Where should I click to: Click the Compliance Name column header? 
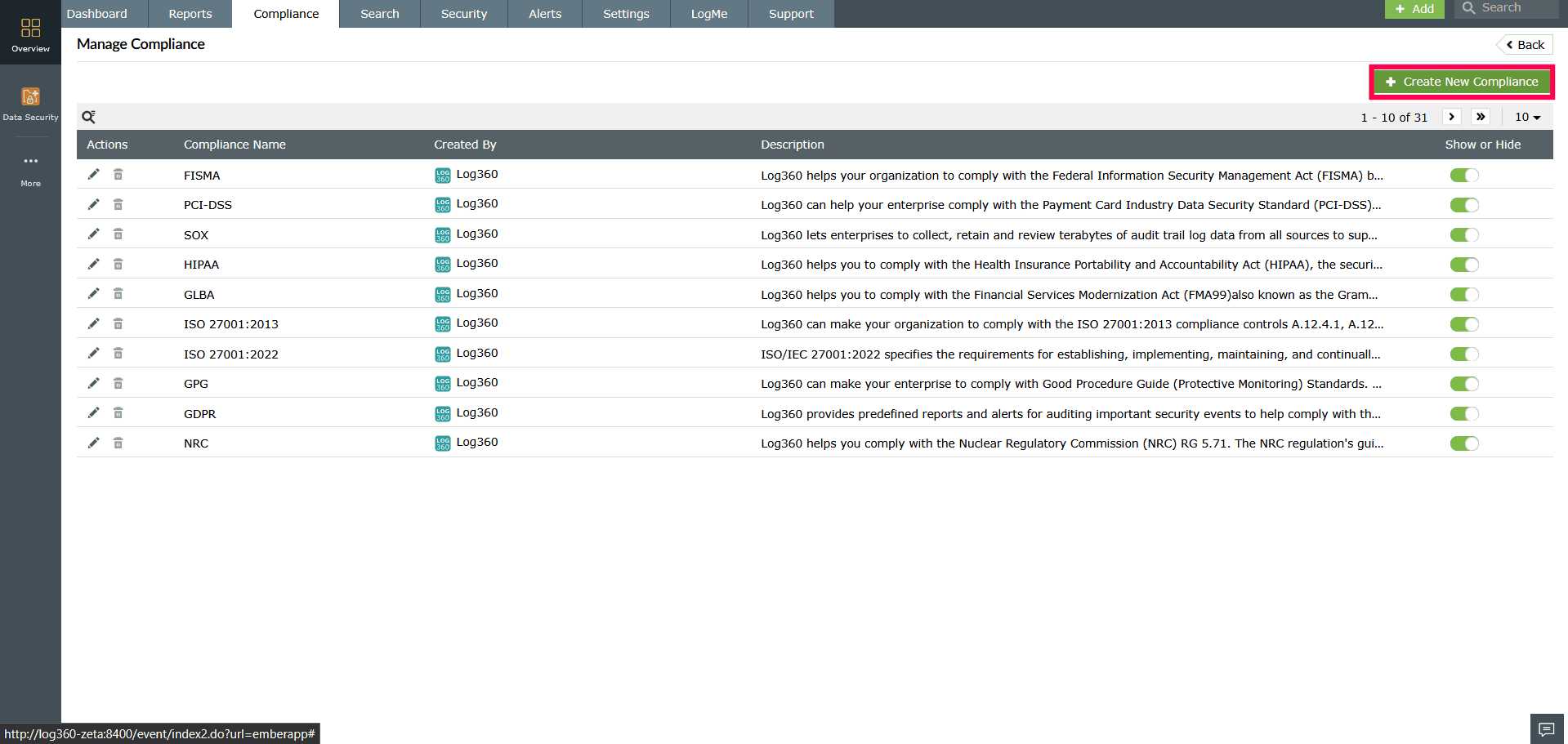tap(235, 145)
